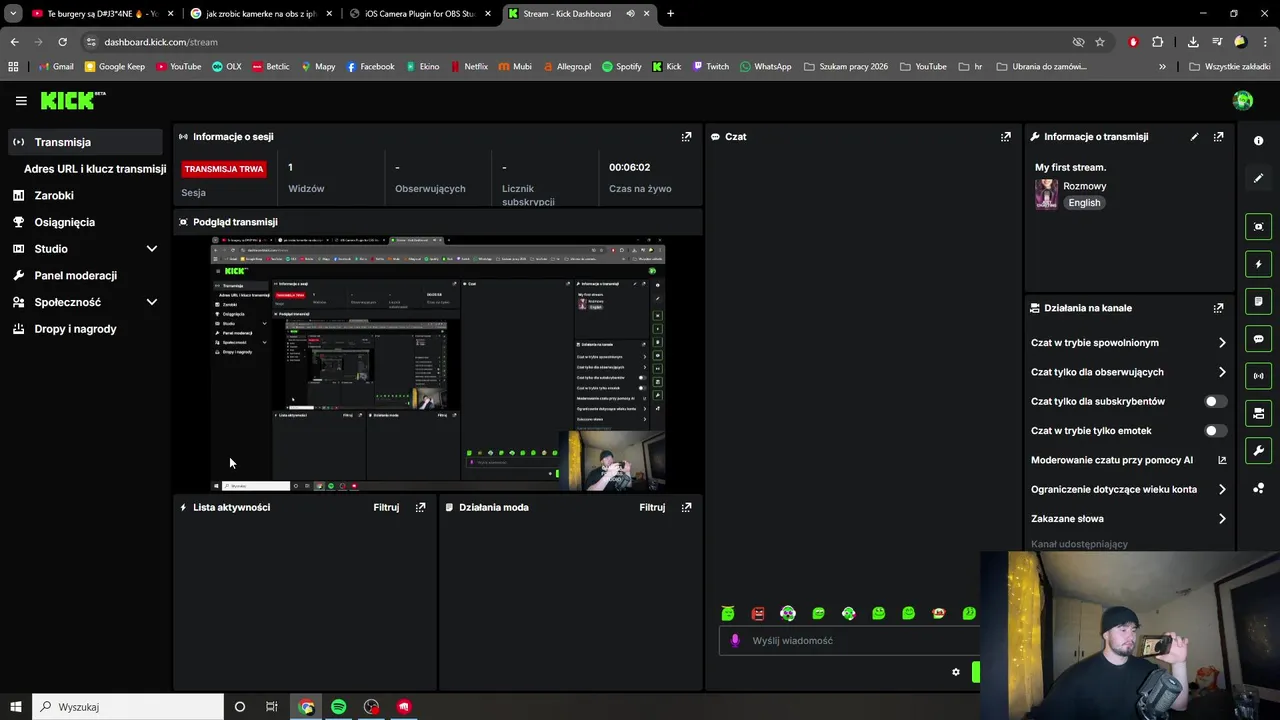Click the TRANSMISJA TRWA live badge

(224, 169)
